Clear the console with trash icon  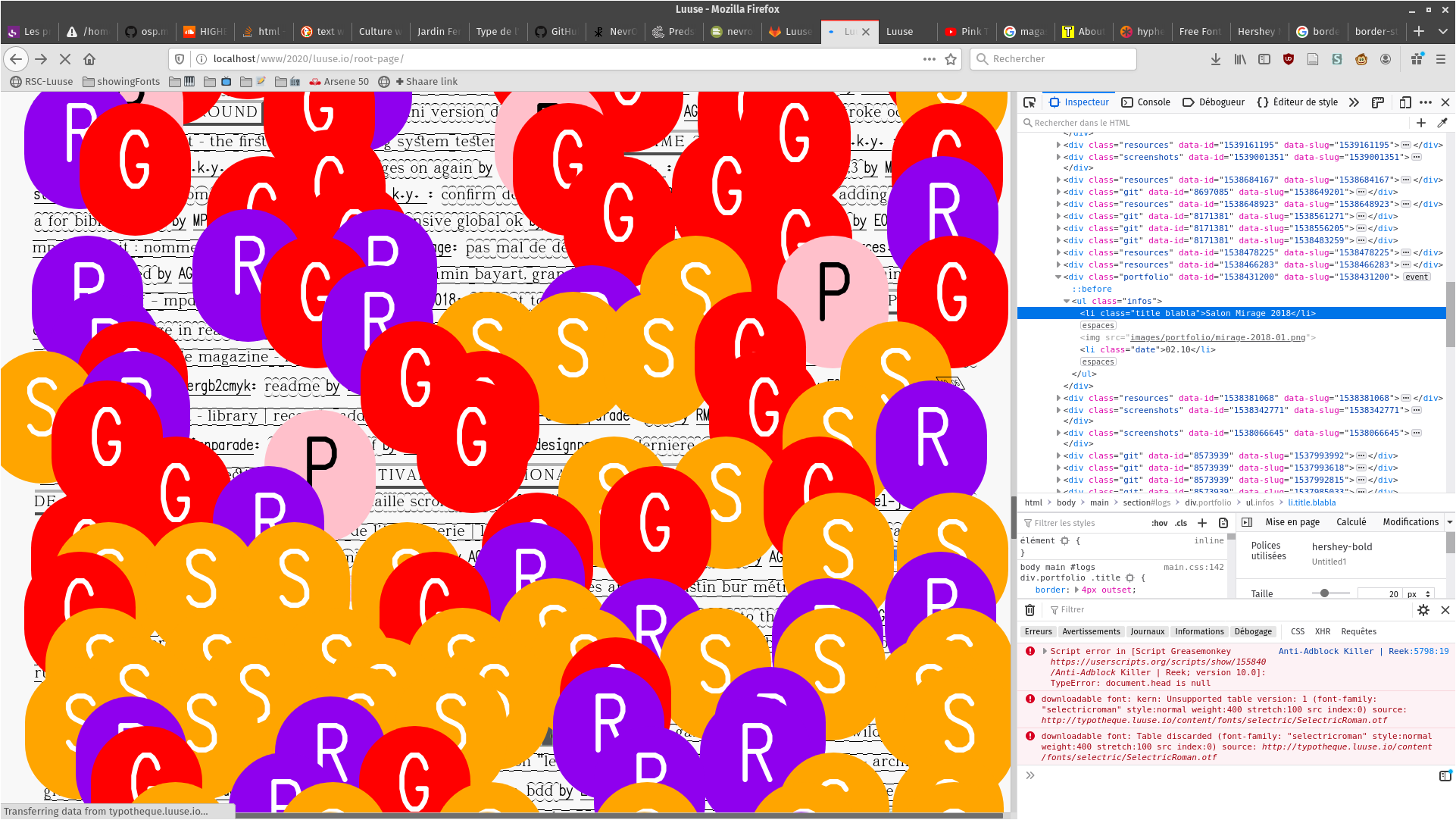[1030, 610]
